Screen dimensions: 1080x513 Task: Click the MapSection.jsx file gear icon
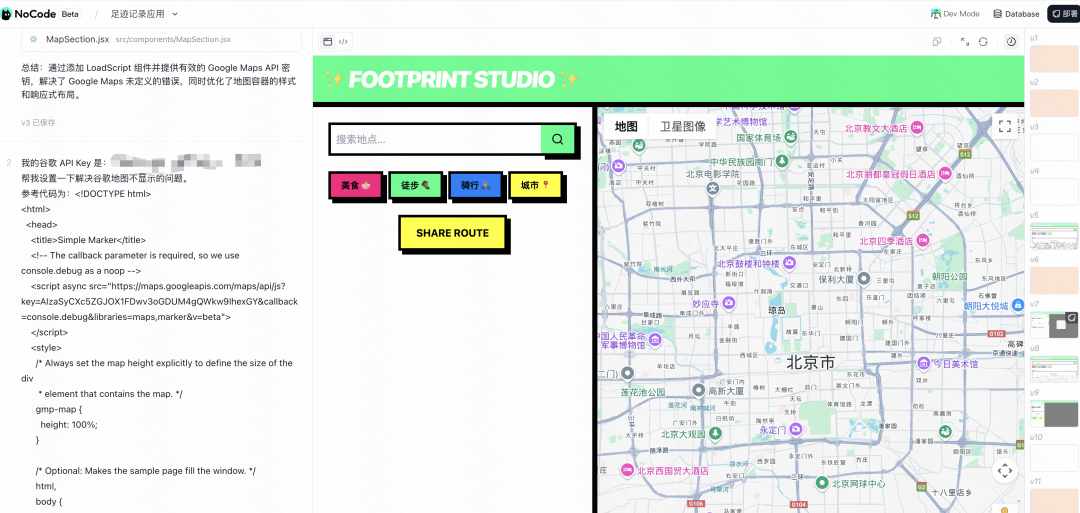(34, 39)
